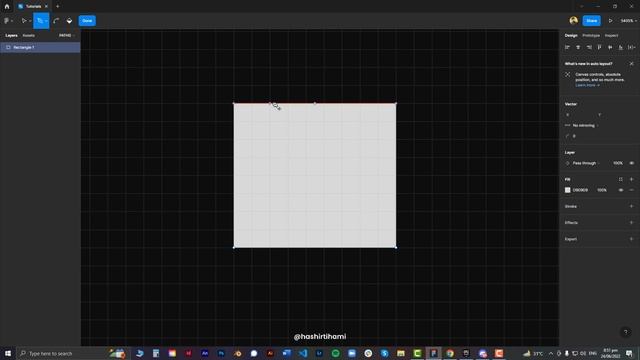
Task: Open Spotify from the taskbar
Action: 336,353
